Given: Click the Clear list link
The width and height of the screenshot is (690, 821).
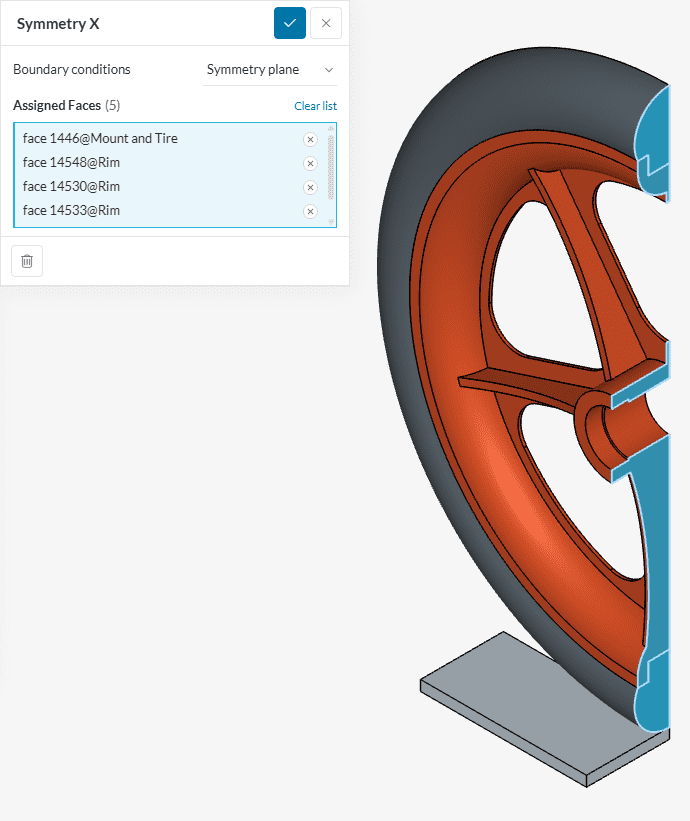Looking at the screenshot, I should click(x=315, y=106).
